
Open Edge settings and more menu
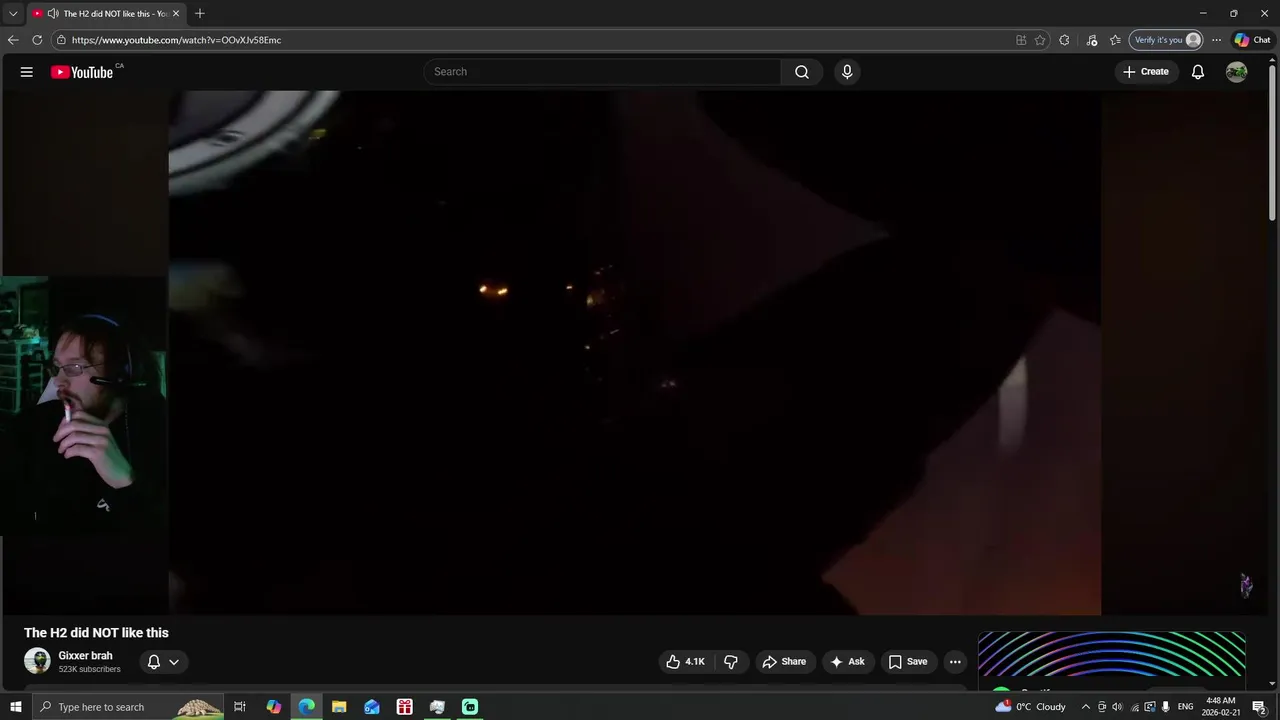[1216, 40]
